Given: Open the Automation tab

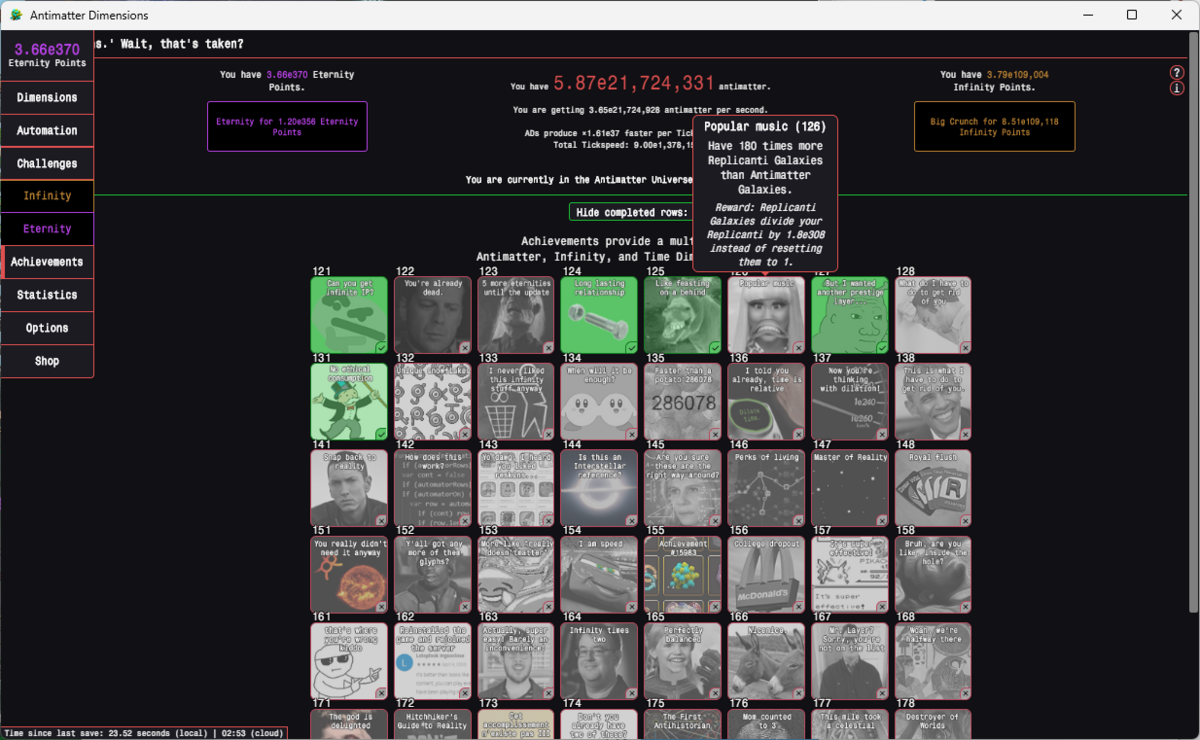Looking at the screenshot, I should (47, 130).
